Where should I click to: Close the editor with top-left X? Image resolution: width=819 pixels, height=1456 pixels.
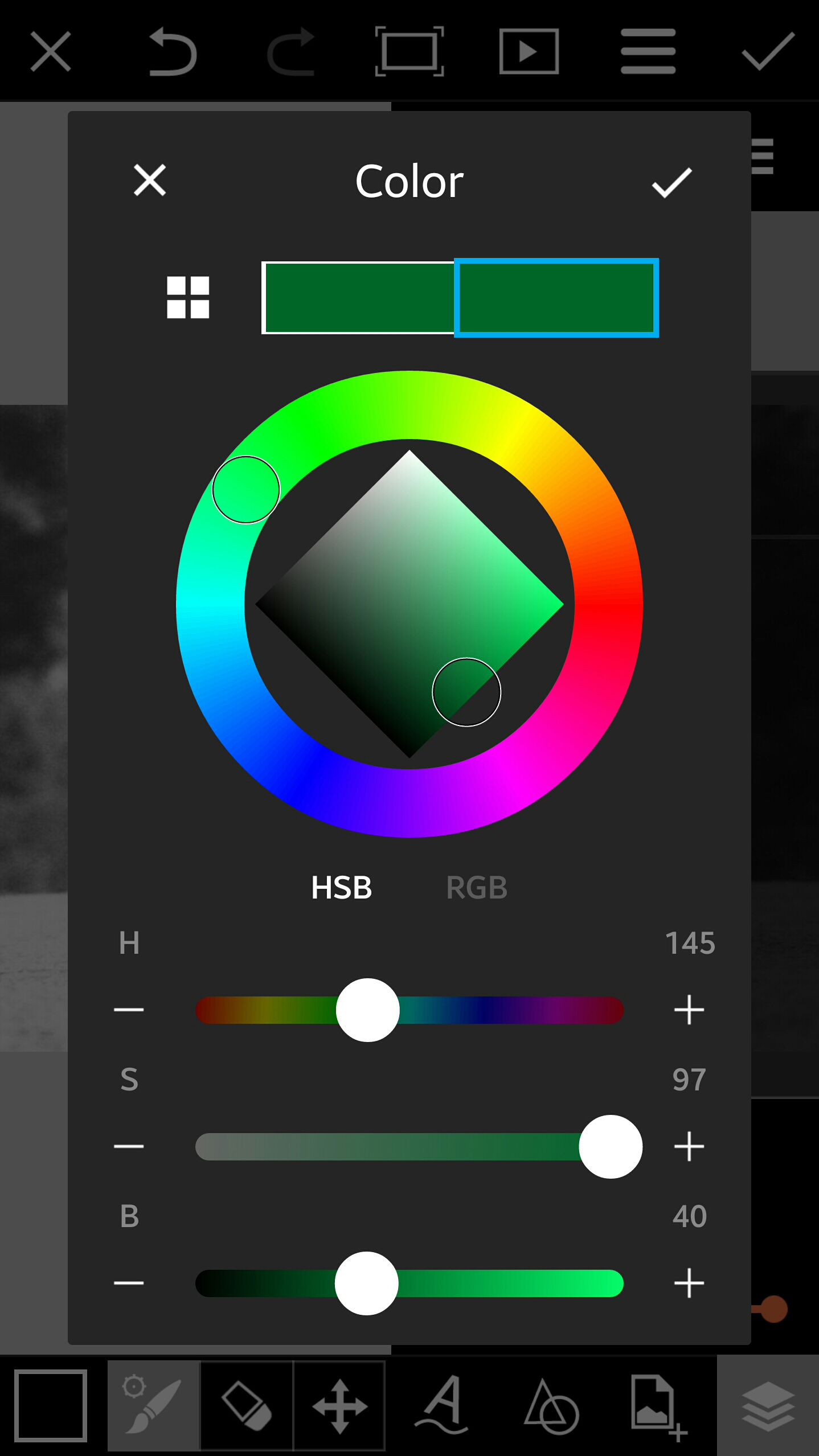coord(51,51)
